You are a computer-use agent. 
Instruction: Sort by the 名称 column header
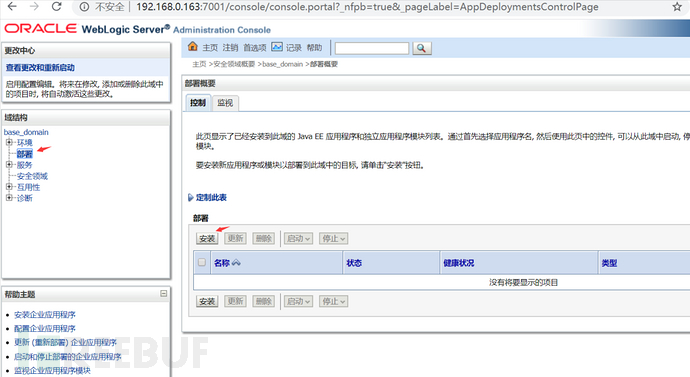point(222,263)
